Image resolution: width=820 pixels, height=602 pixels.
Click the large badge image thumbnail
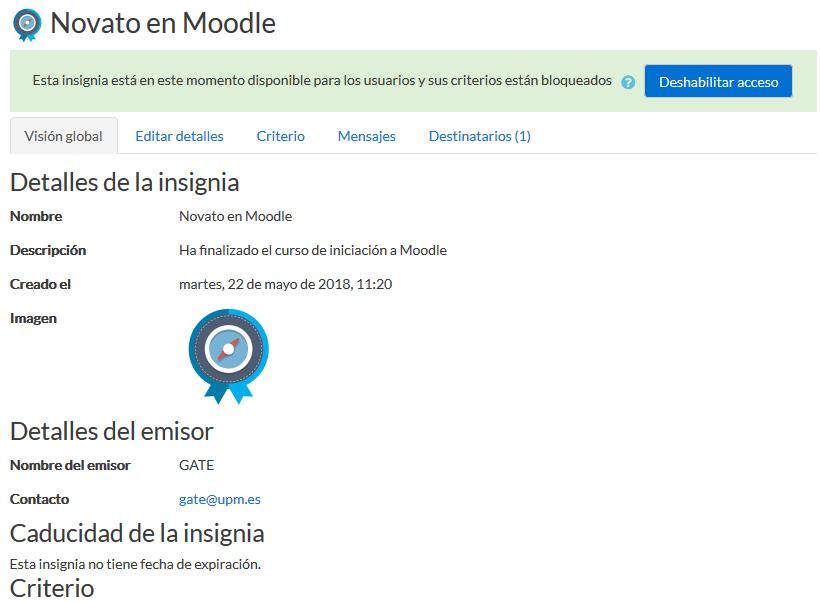(229, 356)
